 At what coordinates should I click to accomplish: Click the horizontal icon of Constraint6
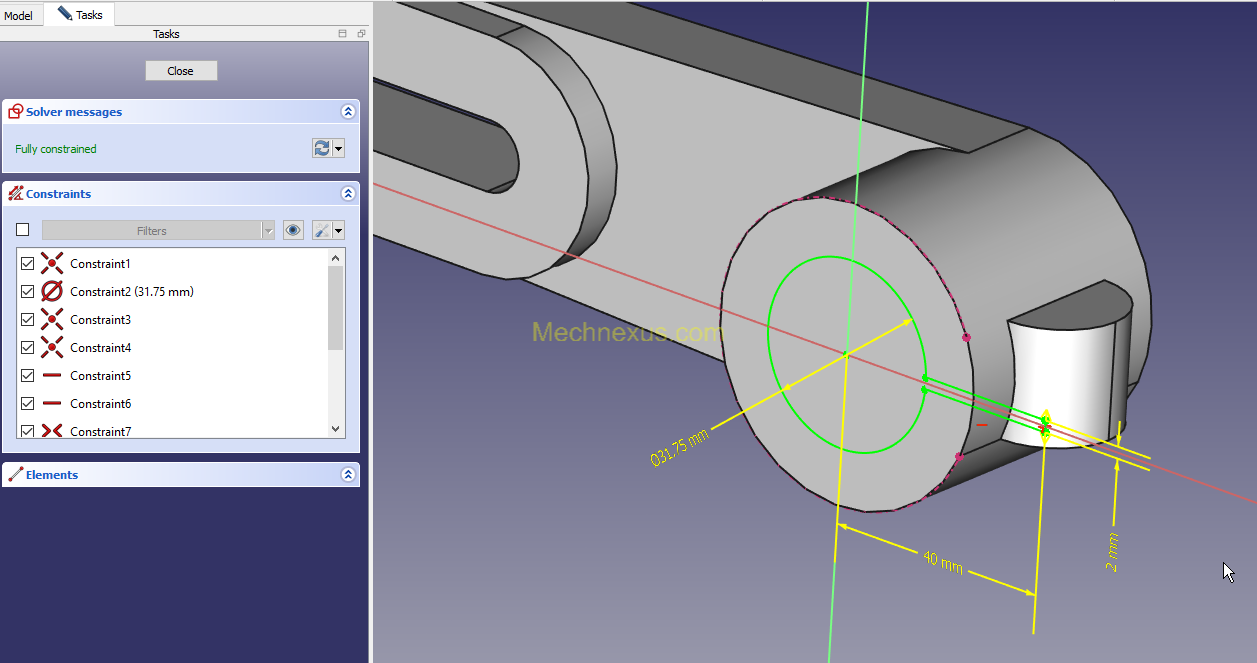click(x=52, y=404)
